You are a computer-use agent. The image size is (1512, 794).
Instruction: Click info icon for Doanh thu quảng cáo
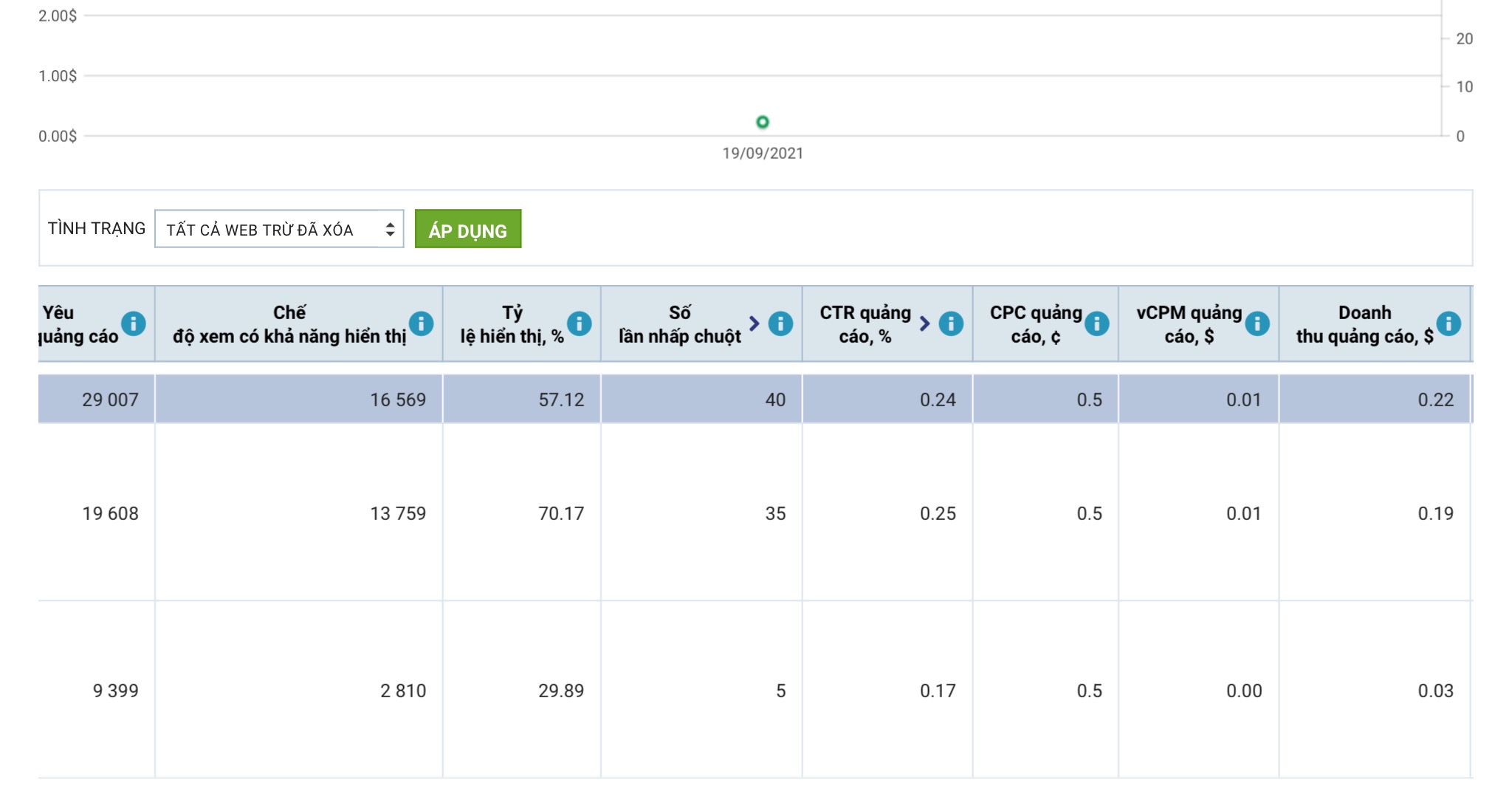[x=1449, y=324]
